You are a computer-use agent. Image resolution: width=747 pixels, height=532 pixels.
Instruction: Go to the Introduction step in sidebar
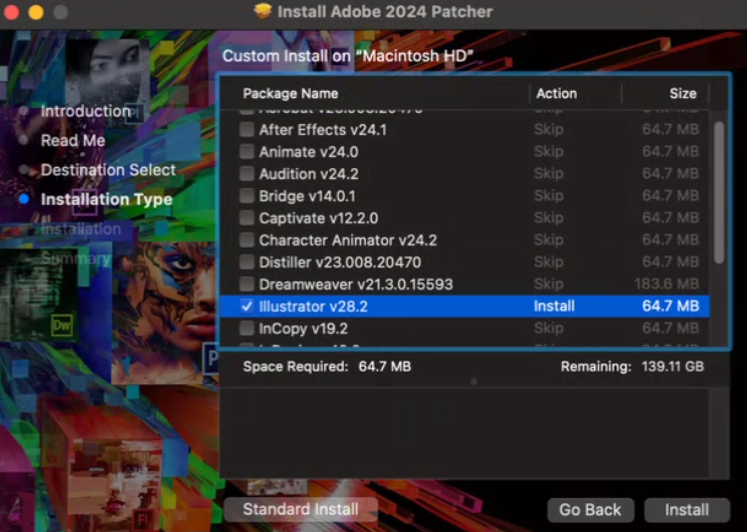[x=85, y=111]
